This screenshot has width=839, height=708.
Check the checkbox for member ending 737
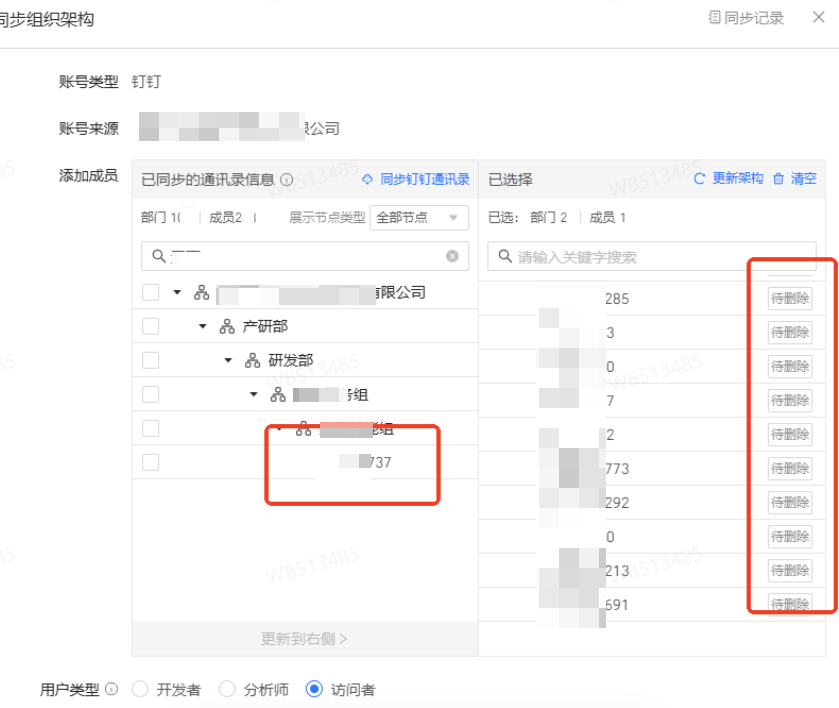[150, 462]
